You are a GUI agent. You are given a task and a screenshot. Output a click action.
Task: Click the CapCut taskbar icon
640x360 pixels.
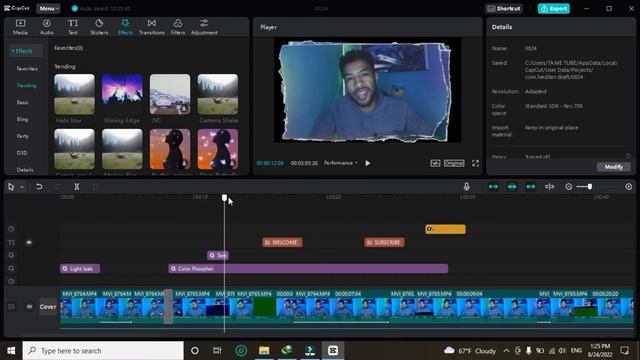tap(333, 351)
